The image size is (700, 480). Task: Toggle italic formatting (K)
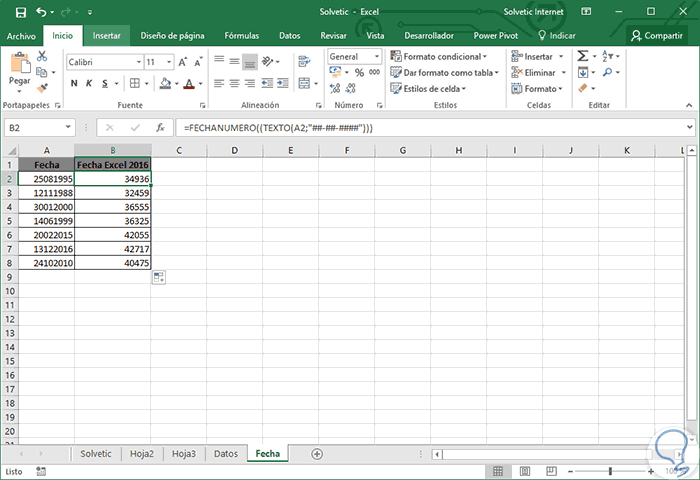tap(89, 84)
